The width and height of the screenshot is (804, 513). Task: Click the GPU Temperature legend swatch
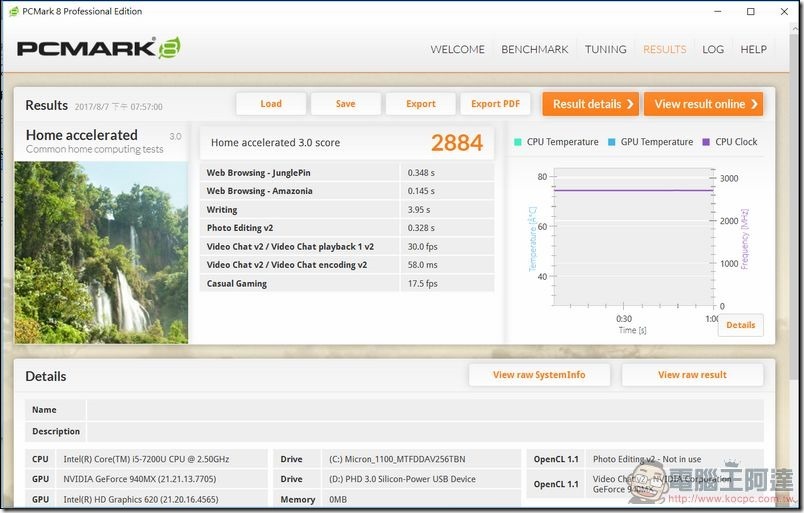(611, 142)
